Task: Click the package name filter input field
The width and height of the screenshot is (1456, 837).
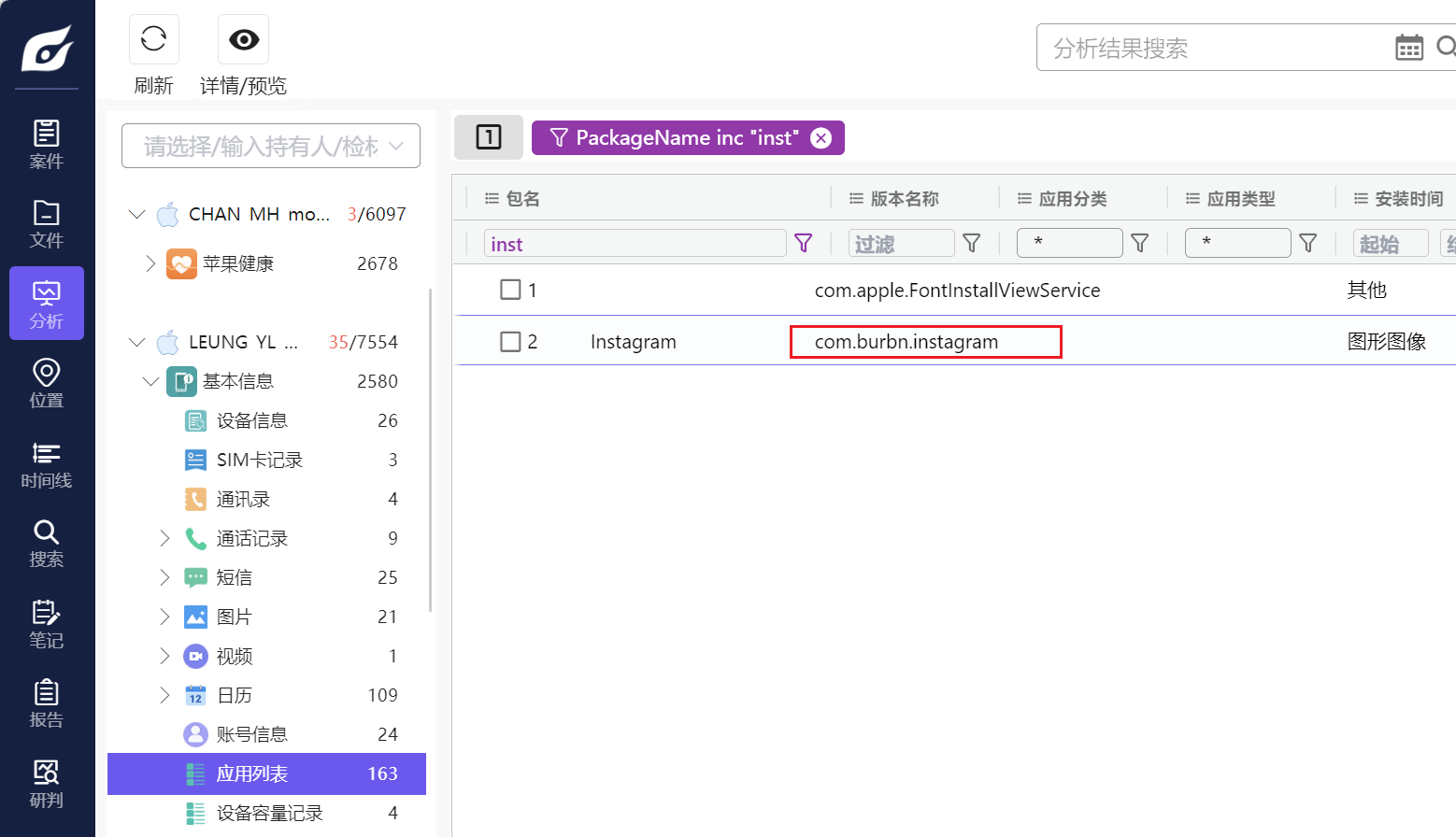Action: 634,244
